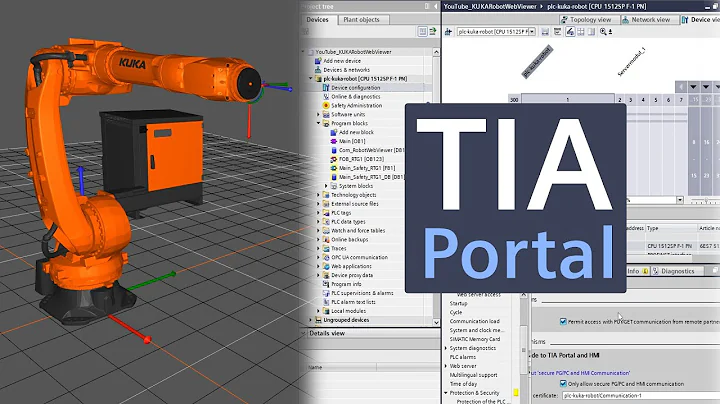Open the plc-kuka-robot device selector dropdown
Screen dimensions: 720x404
point(532,32)
